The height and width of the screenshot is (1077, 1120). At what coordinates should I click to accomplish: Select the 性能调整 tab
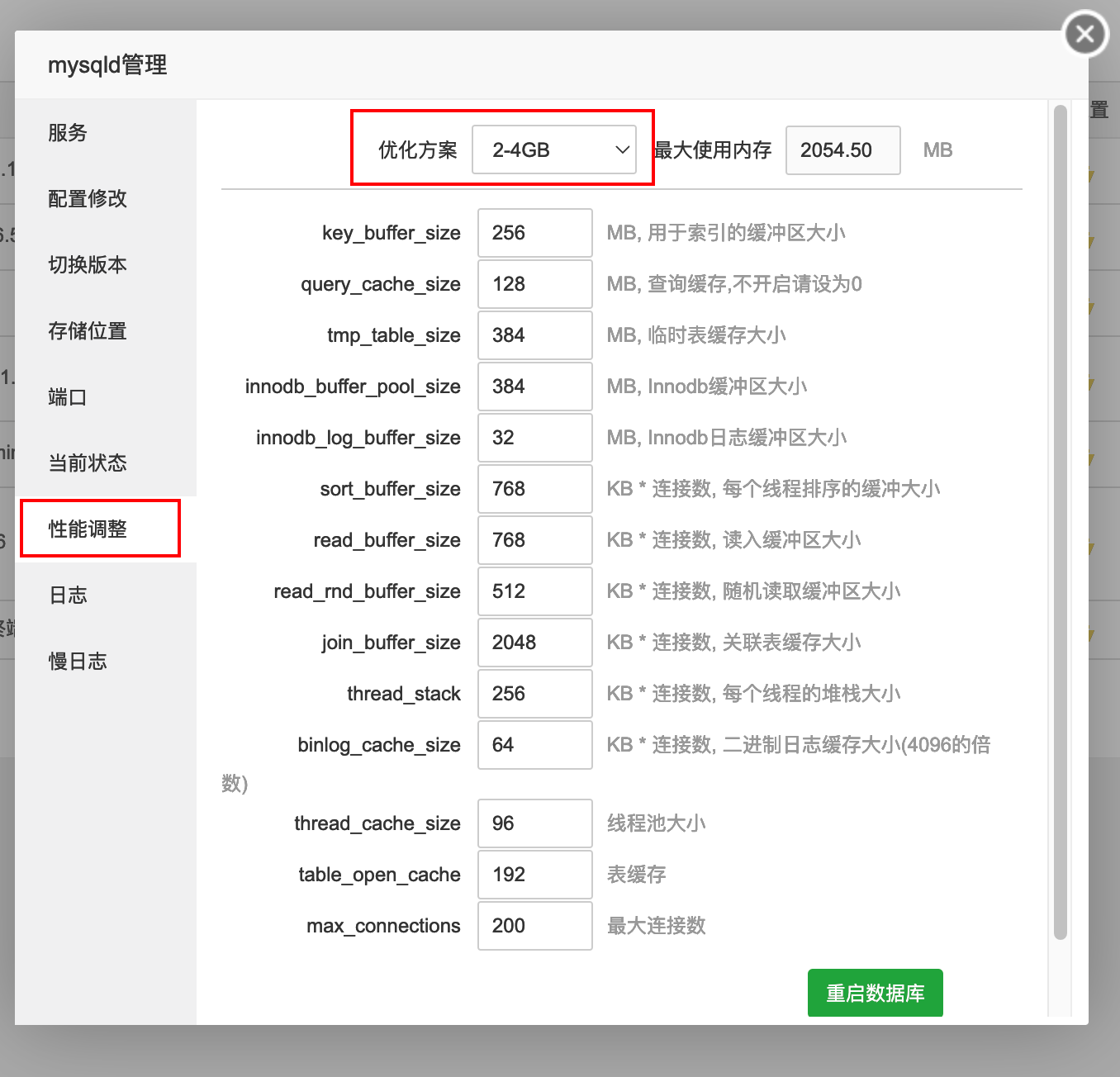pos(106,529)
